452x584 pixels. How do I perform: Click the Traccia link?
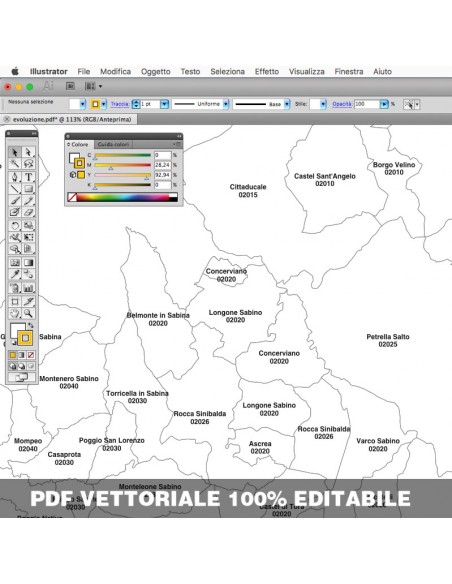point(120,104)
